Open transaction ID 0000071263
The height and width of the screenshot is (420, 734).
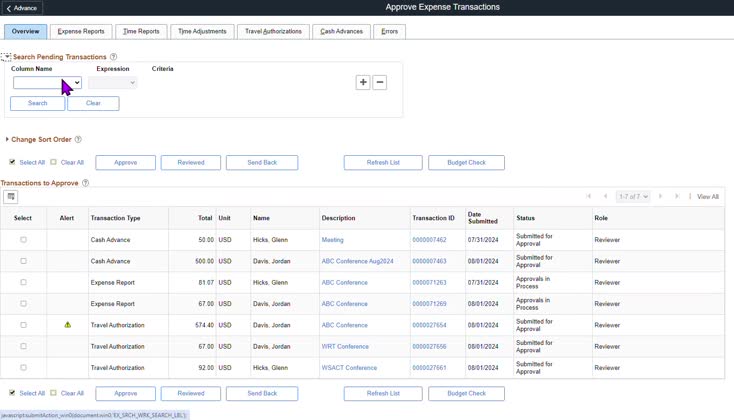pyautogui.click(x=429, y=282)
